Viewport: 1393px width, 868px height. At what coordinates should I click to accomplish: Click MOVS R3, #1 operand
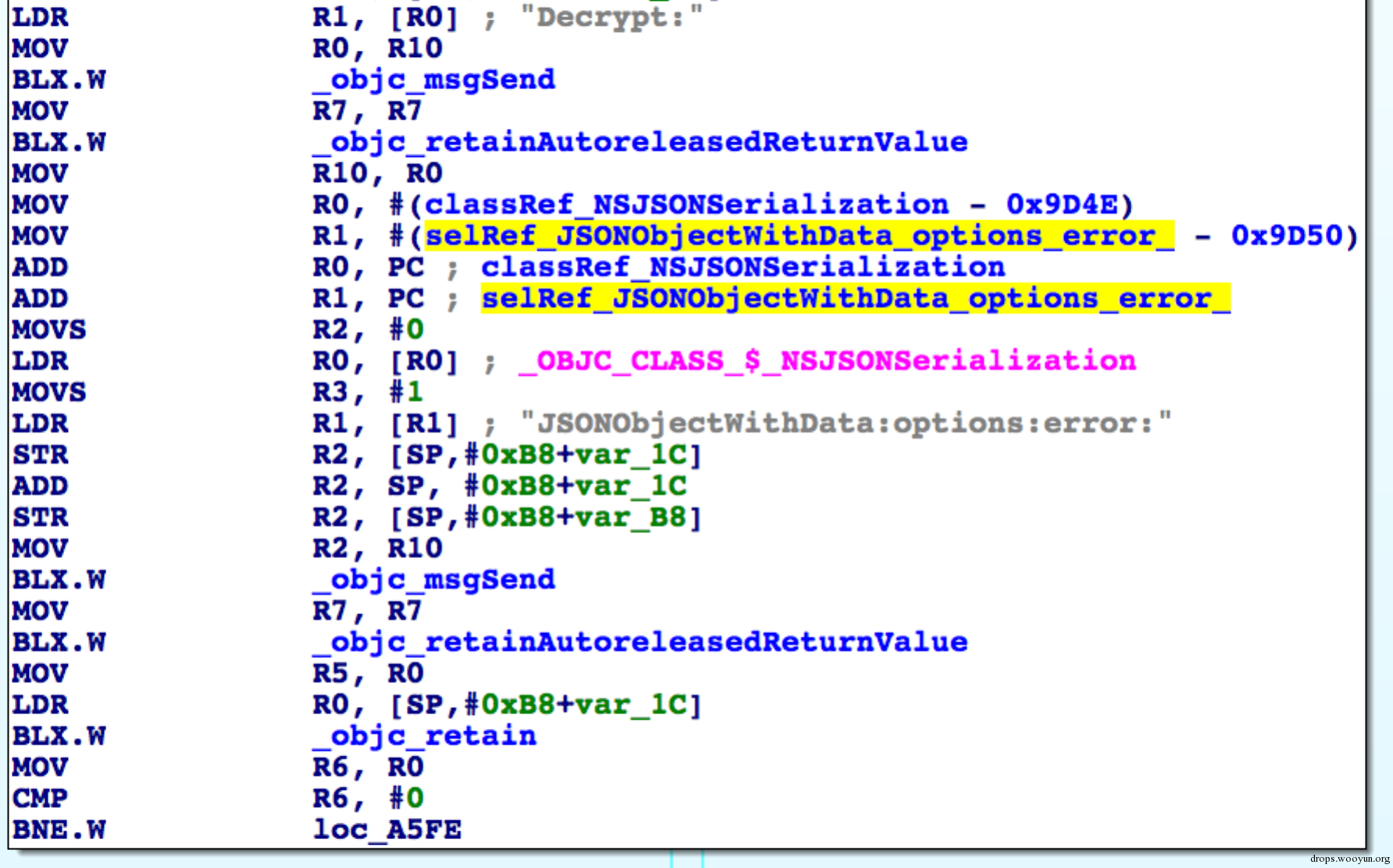[368, 392]
